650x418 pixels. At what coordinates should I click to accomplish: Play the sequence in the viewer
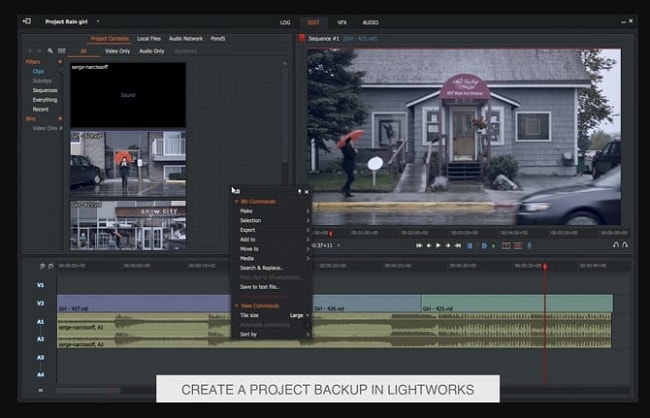point(438,246)
